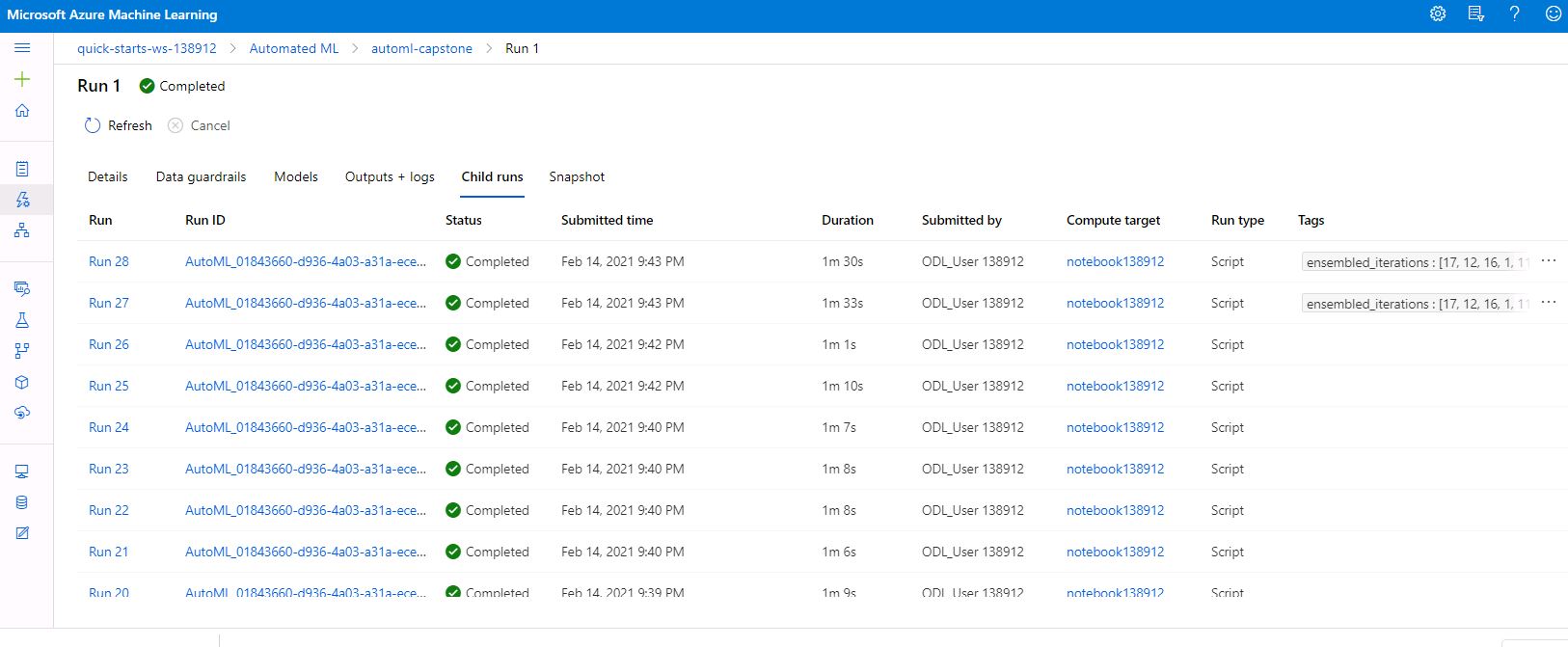Image resolution: width=1568 pixels, height=647 pixels.
Task: Open Data Labeling sidebar icon
Action: (x=22, y=533)
